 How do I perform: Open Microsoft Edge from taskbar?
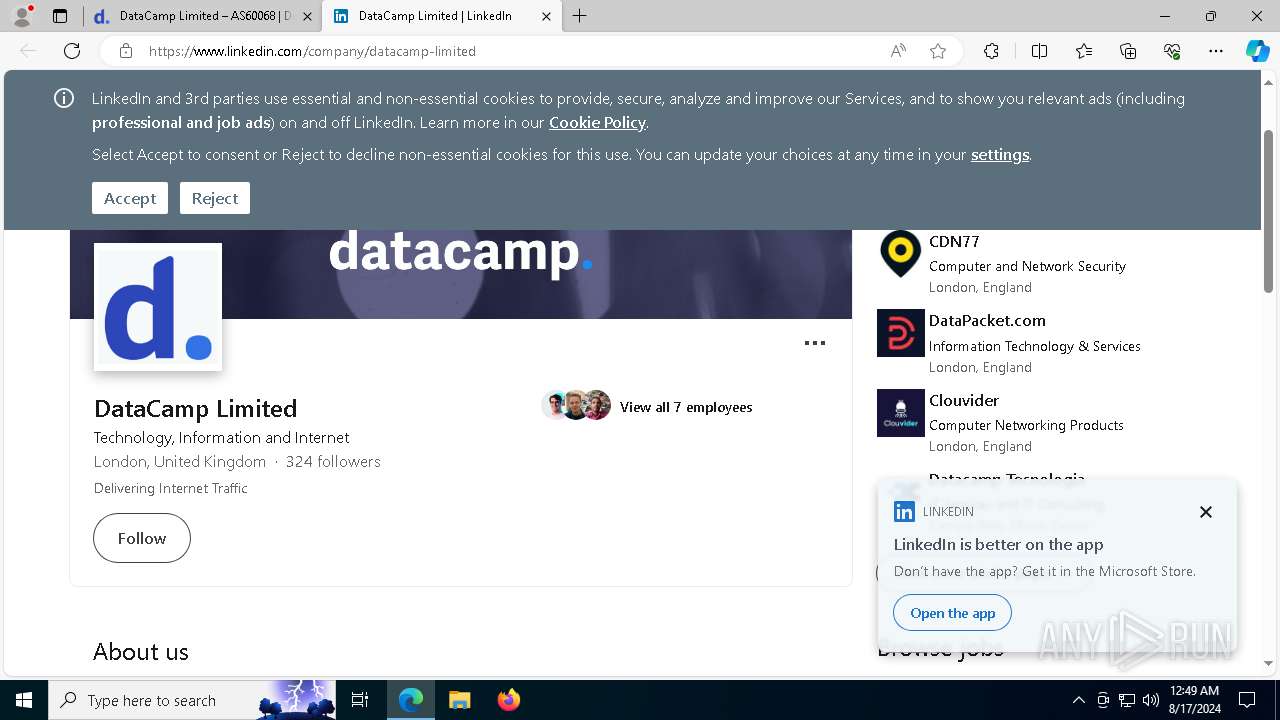[411, 700]
